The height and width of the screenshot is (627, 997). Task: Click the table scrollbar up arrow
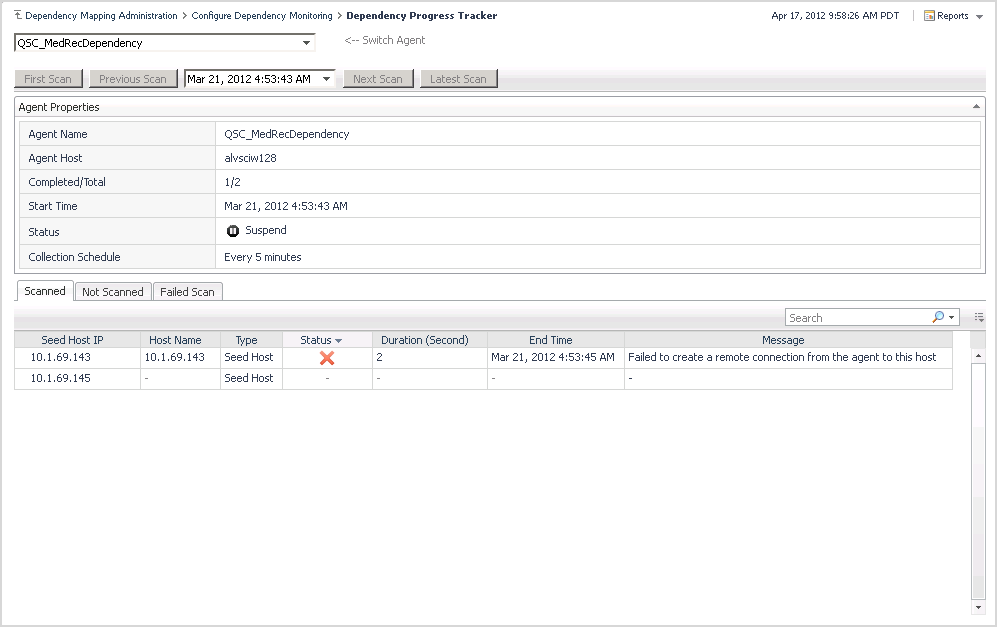(978, 355)
